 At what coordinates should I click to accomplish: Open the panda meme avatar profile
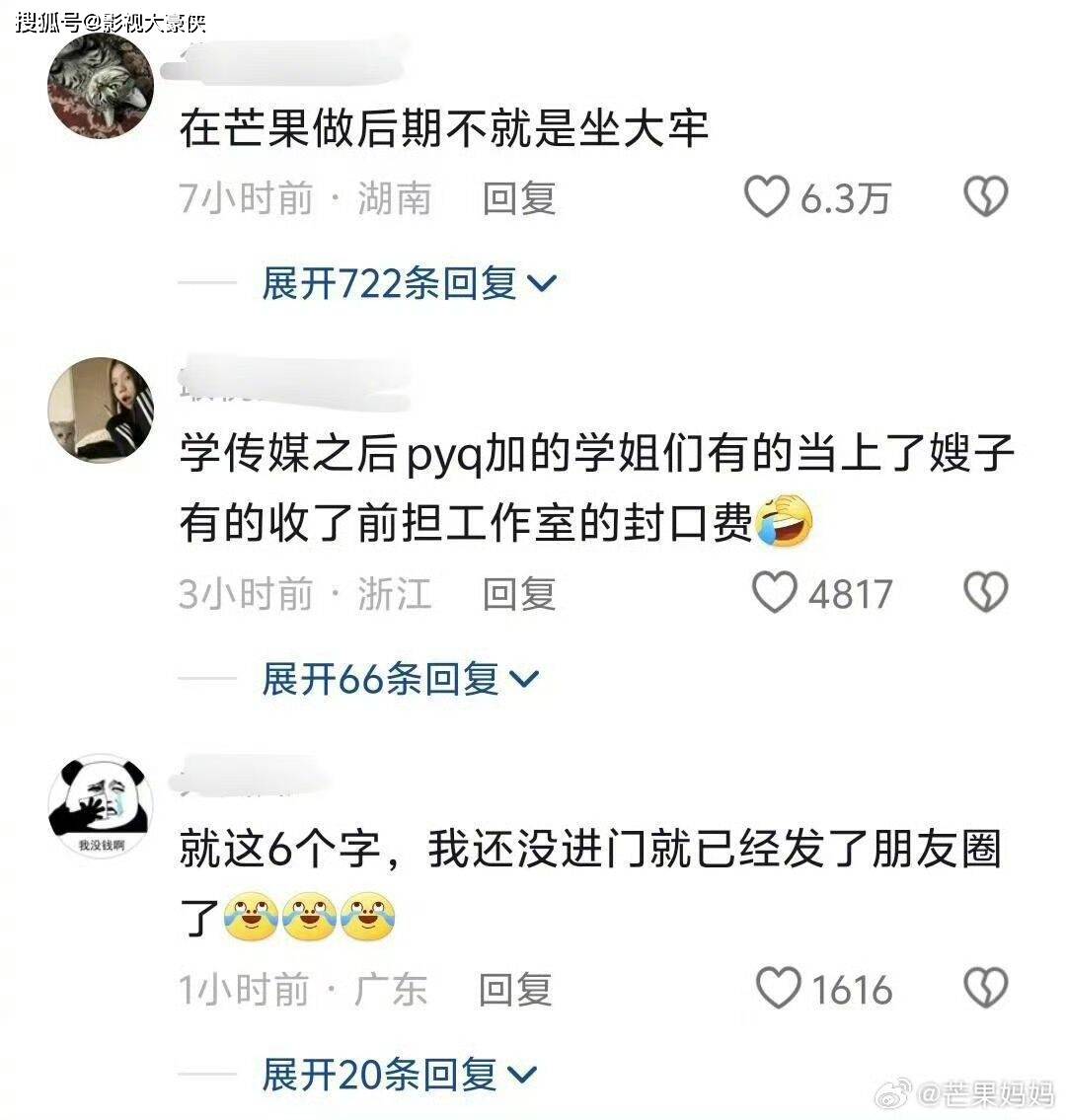(x=101, y=806)
